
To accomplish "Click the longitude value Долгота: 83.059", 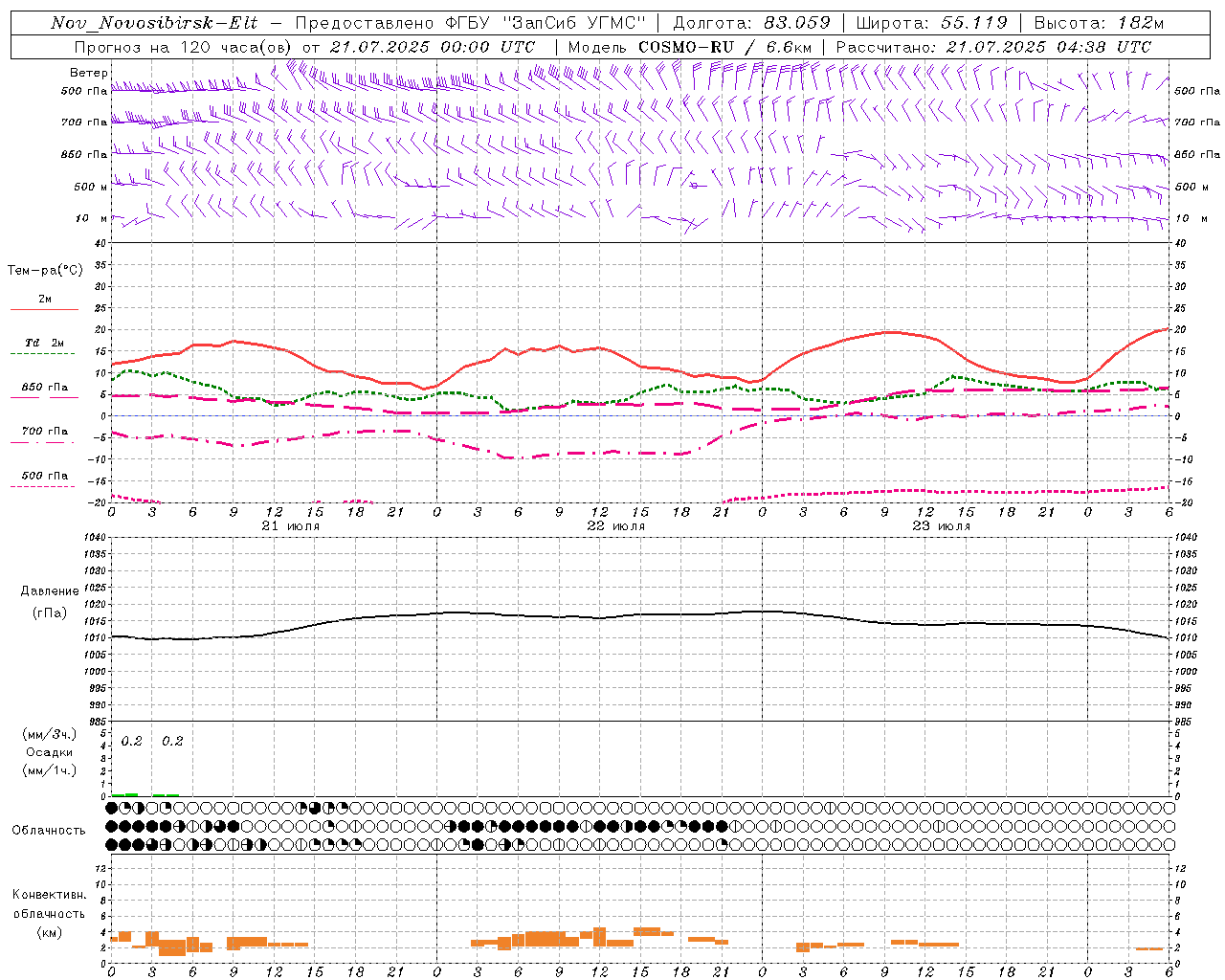I will pyautogui.click(x=751, y=23).
